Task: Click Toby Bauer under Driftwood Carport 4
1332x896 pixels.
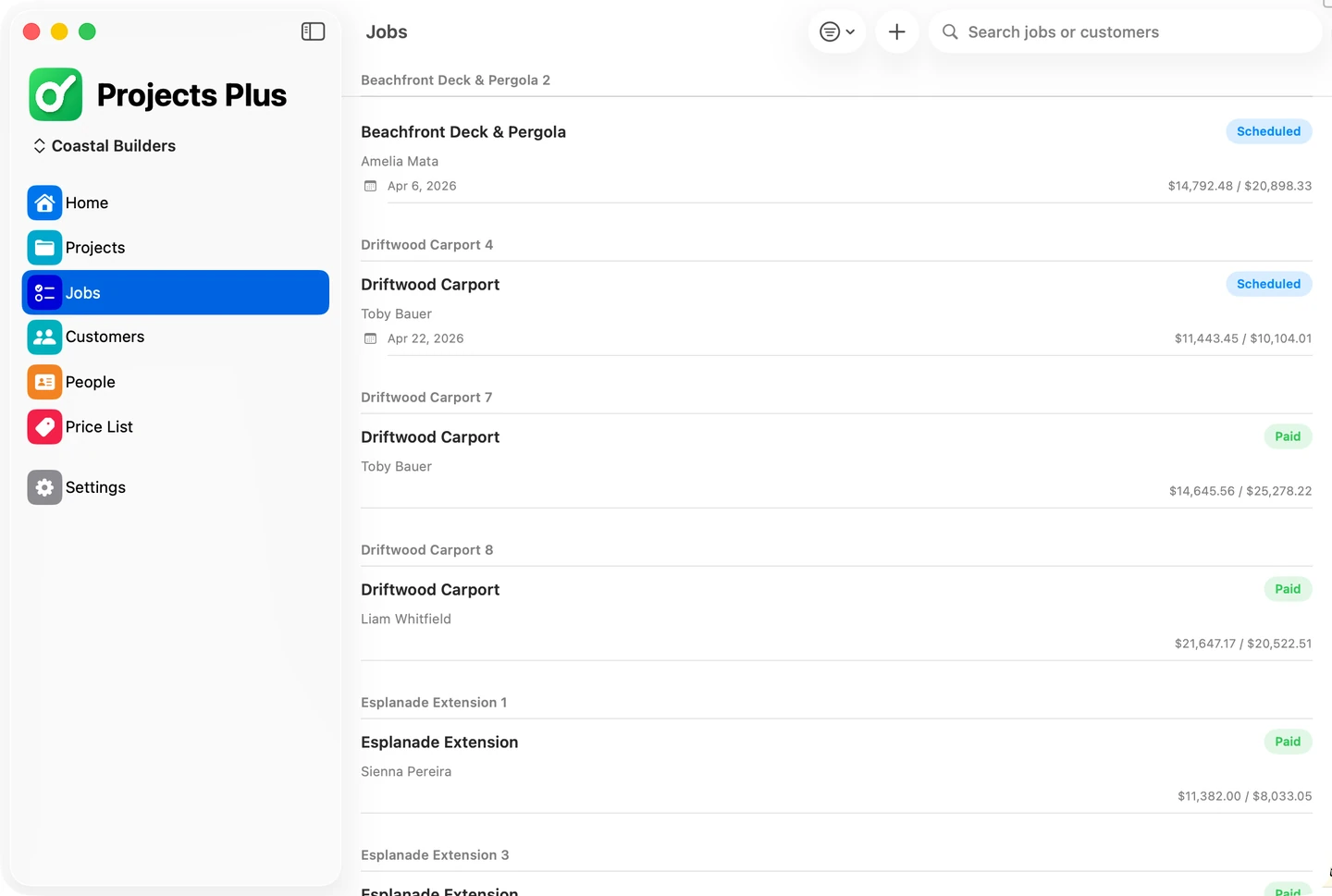Action: pos(396,313)
